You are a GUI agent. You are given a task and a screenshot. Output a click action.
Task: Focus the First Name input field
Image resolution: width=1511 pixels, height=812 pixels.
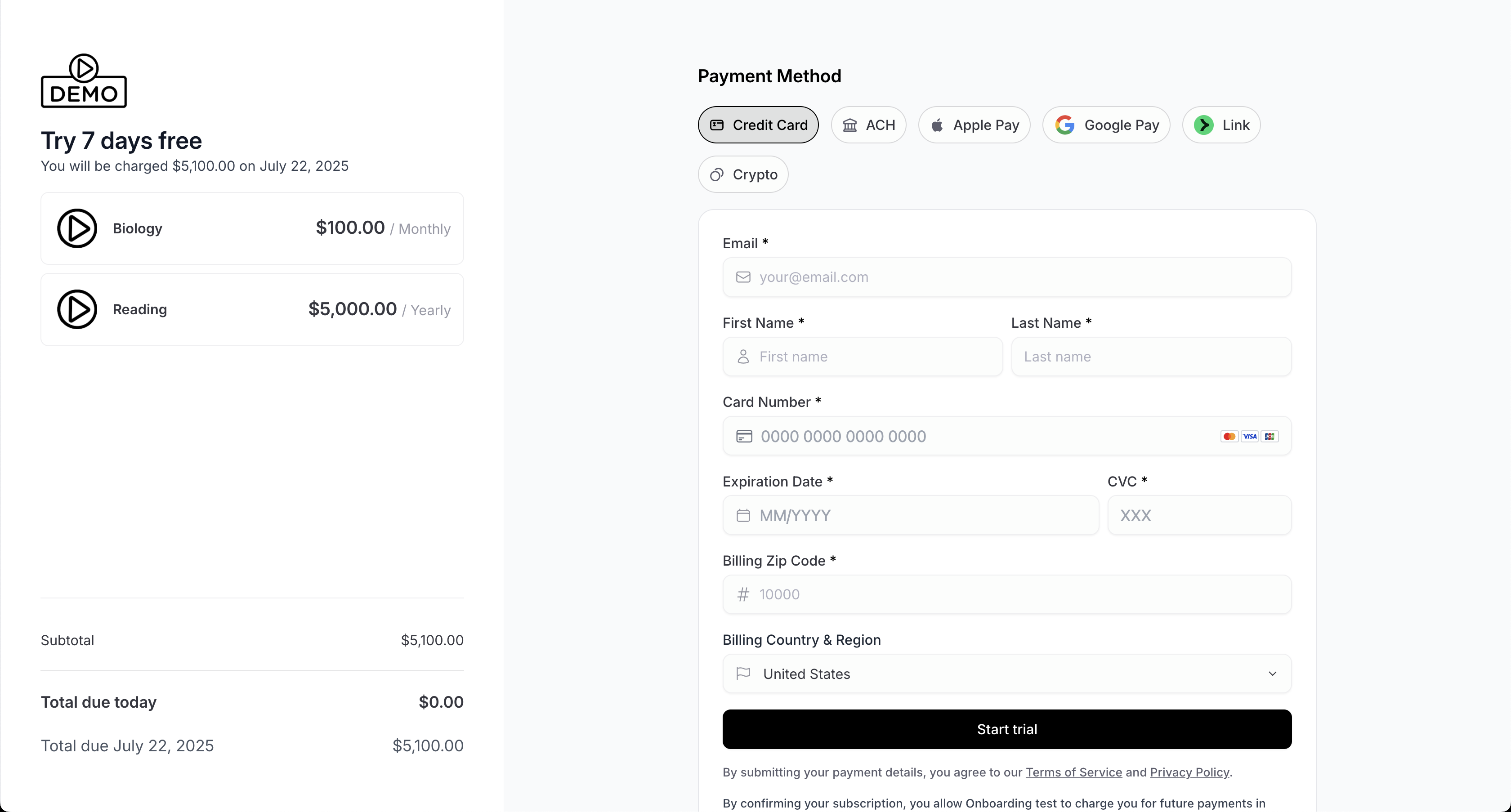863,357
